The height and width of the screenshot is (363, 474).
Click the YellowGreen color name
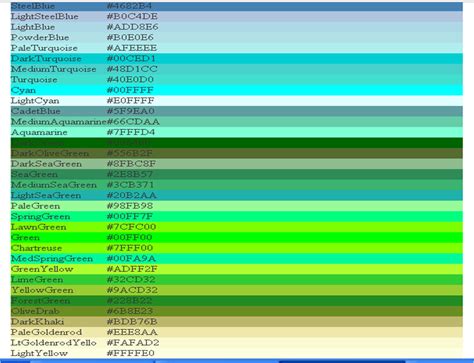(x=42, y=290)
